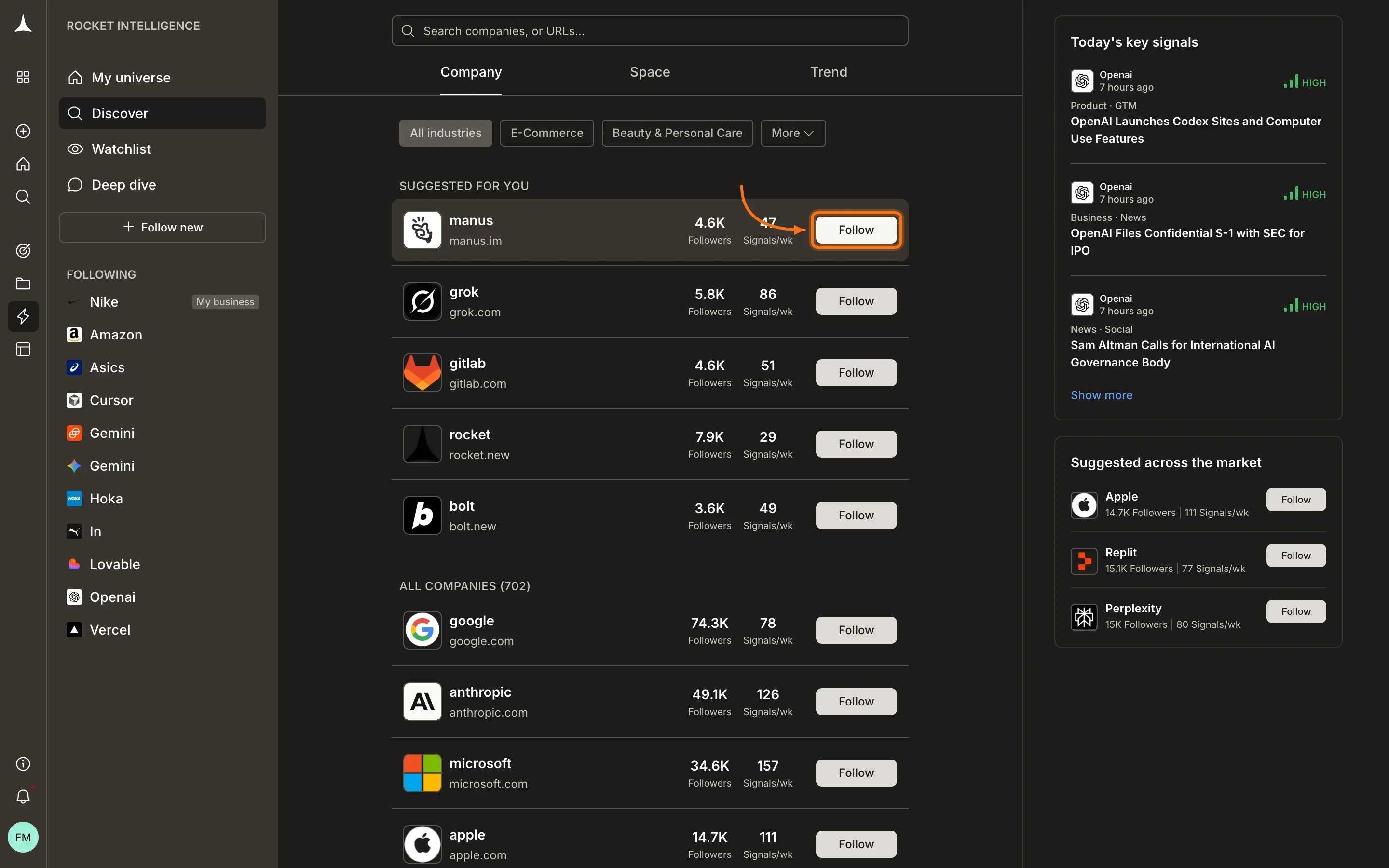
Task: Click the microsoft logo in All Companies
Action: click(x=422, y=773)
